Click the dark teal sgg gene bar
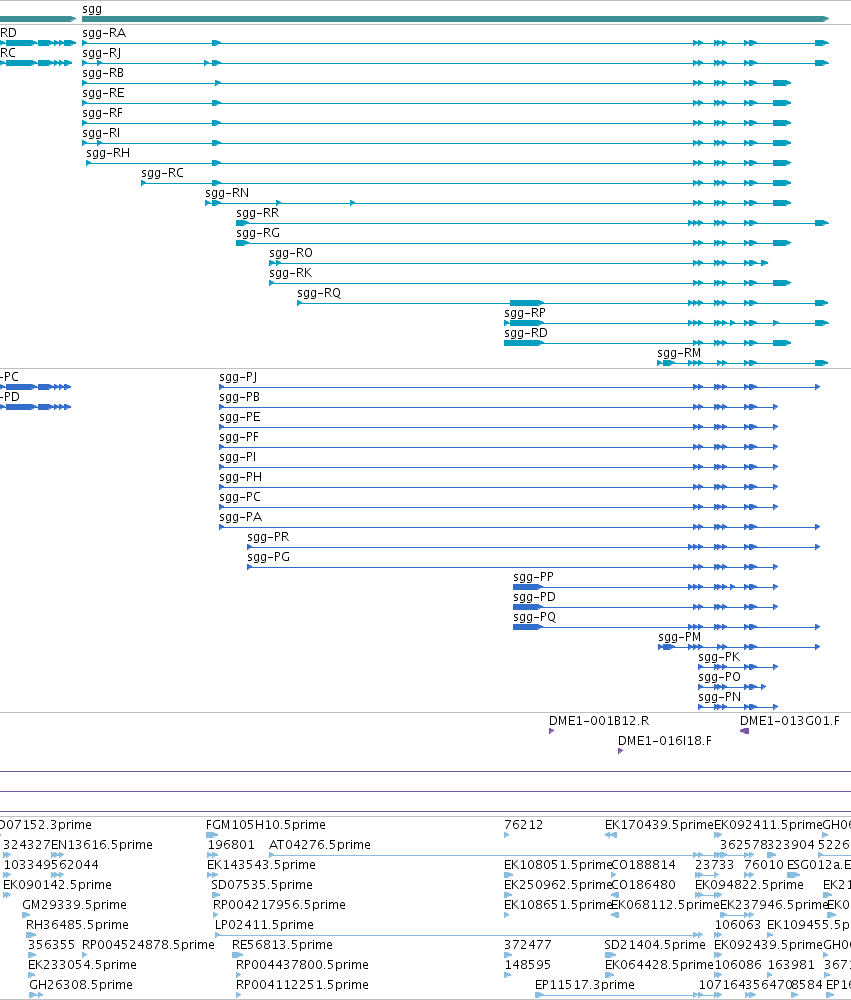 (455, 19)
